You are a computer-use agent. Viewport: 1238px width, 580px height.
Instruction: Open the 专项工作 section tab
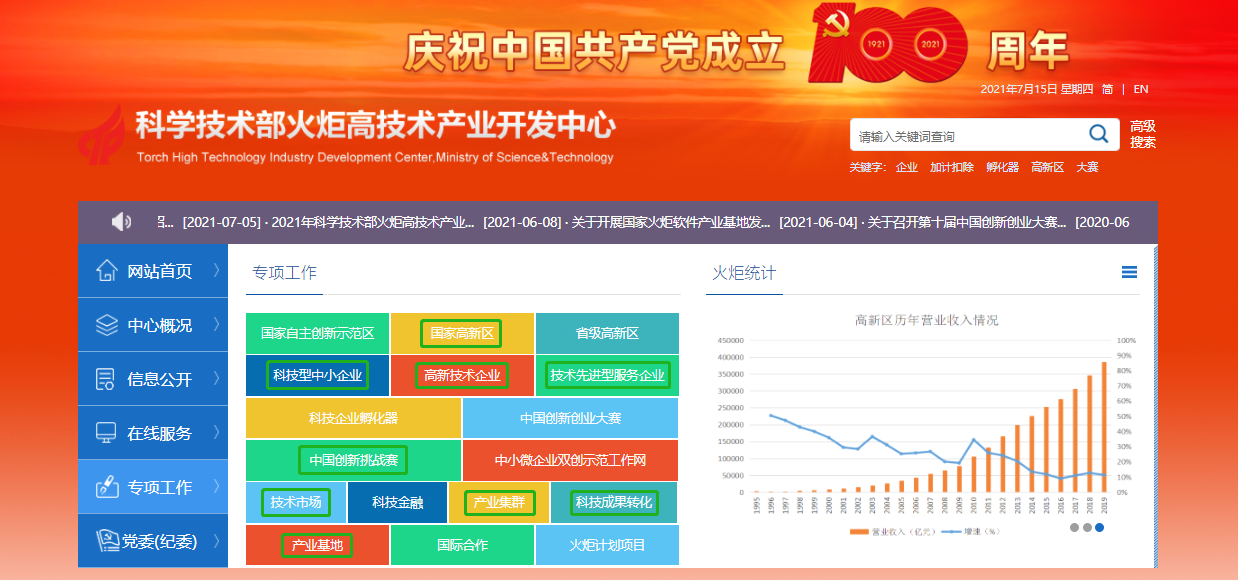coord(284,273)
